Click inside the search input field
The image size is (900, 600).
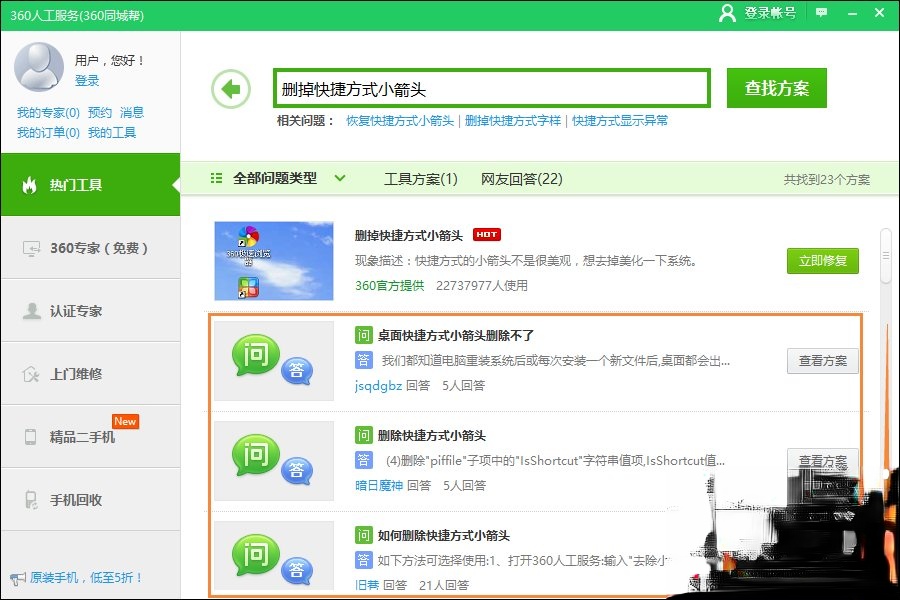490,87
